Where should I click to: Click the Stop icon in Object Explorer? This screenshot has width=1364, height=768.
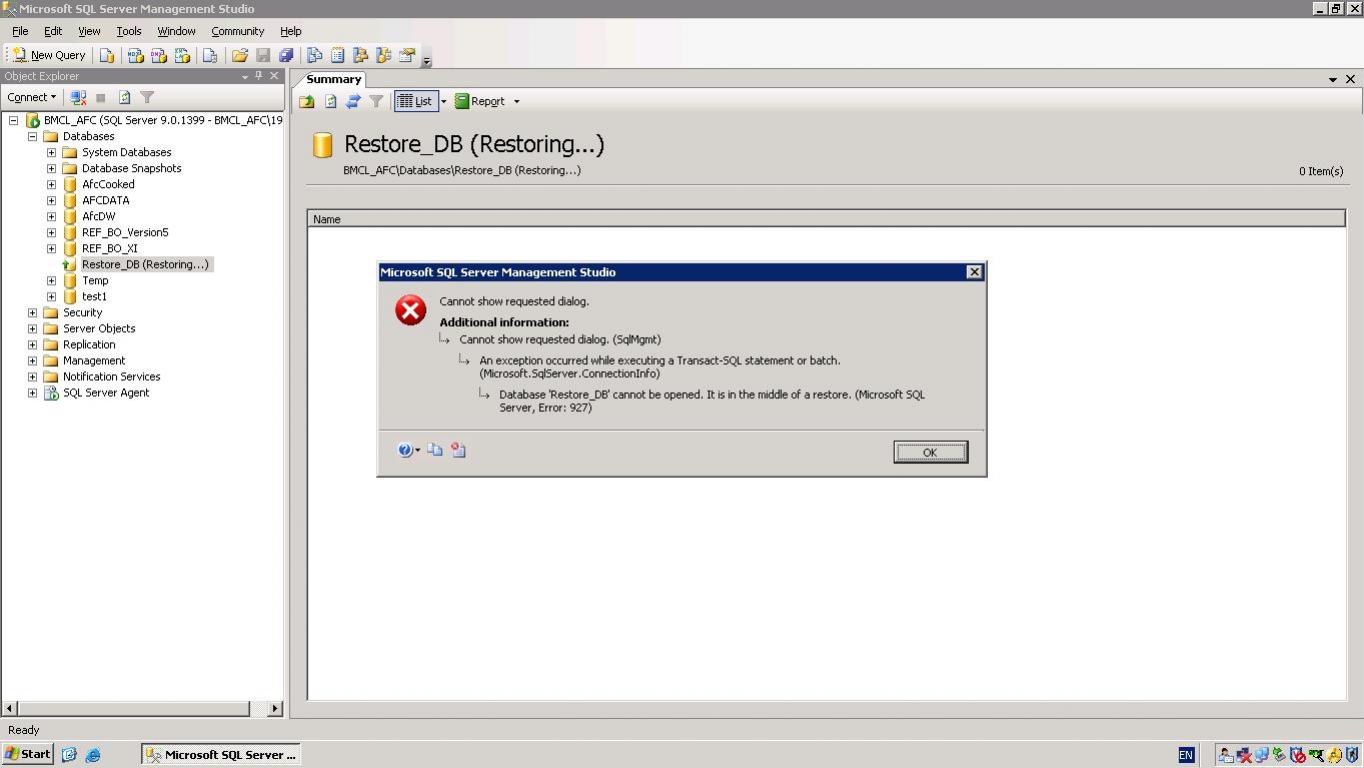100,97
